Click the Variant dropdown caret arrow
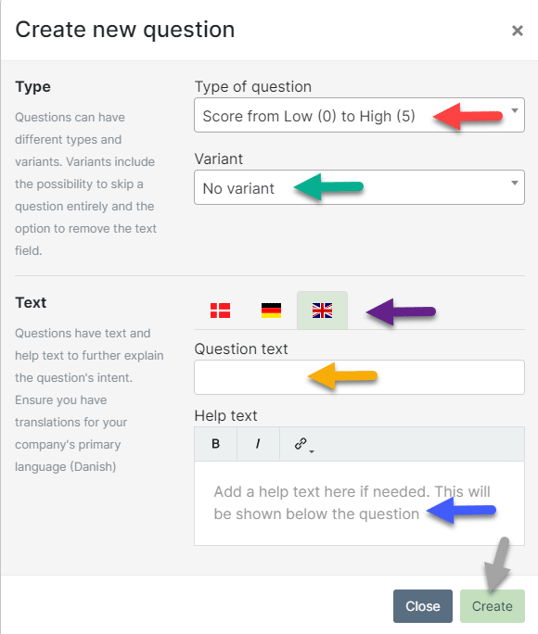538x634 pixels. (515, 183)
